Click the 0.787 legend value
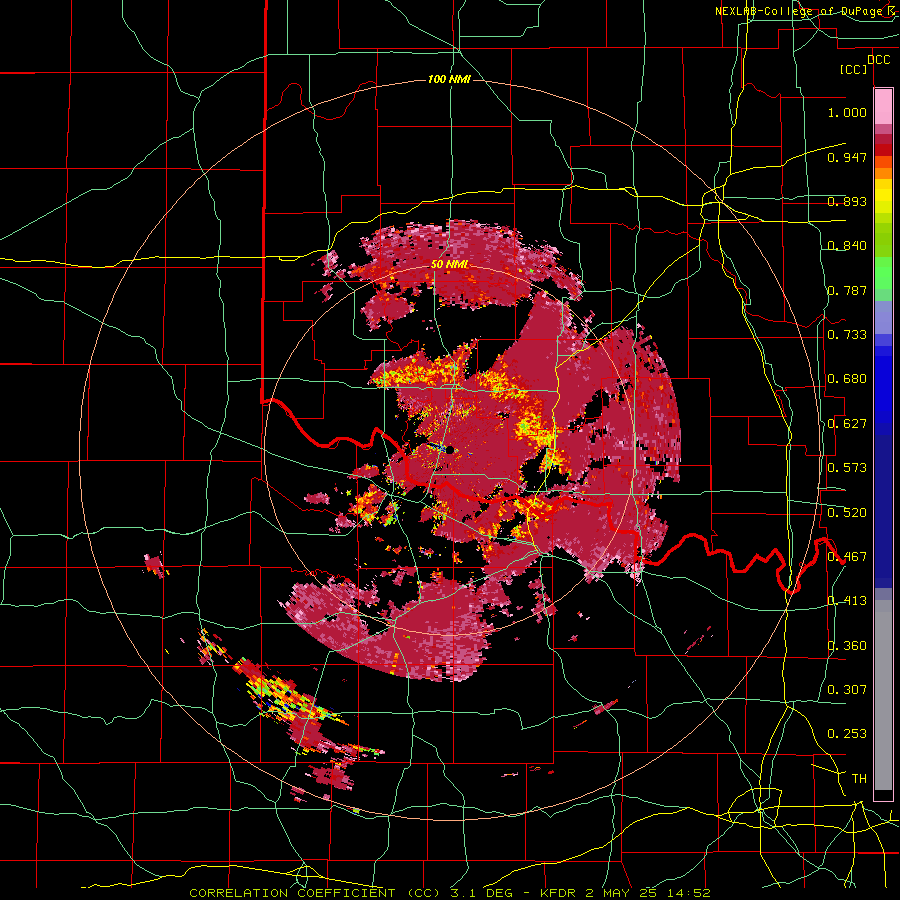 [x=847, y=290]
